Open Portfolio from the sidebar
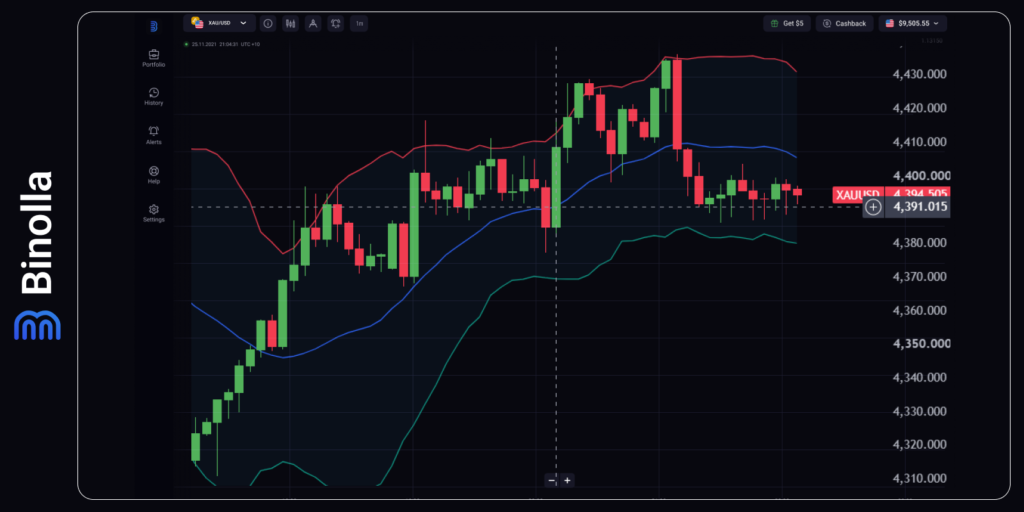Image resolution: width=1024 pixels, height=512 pixels. click(x=153, y=59)
